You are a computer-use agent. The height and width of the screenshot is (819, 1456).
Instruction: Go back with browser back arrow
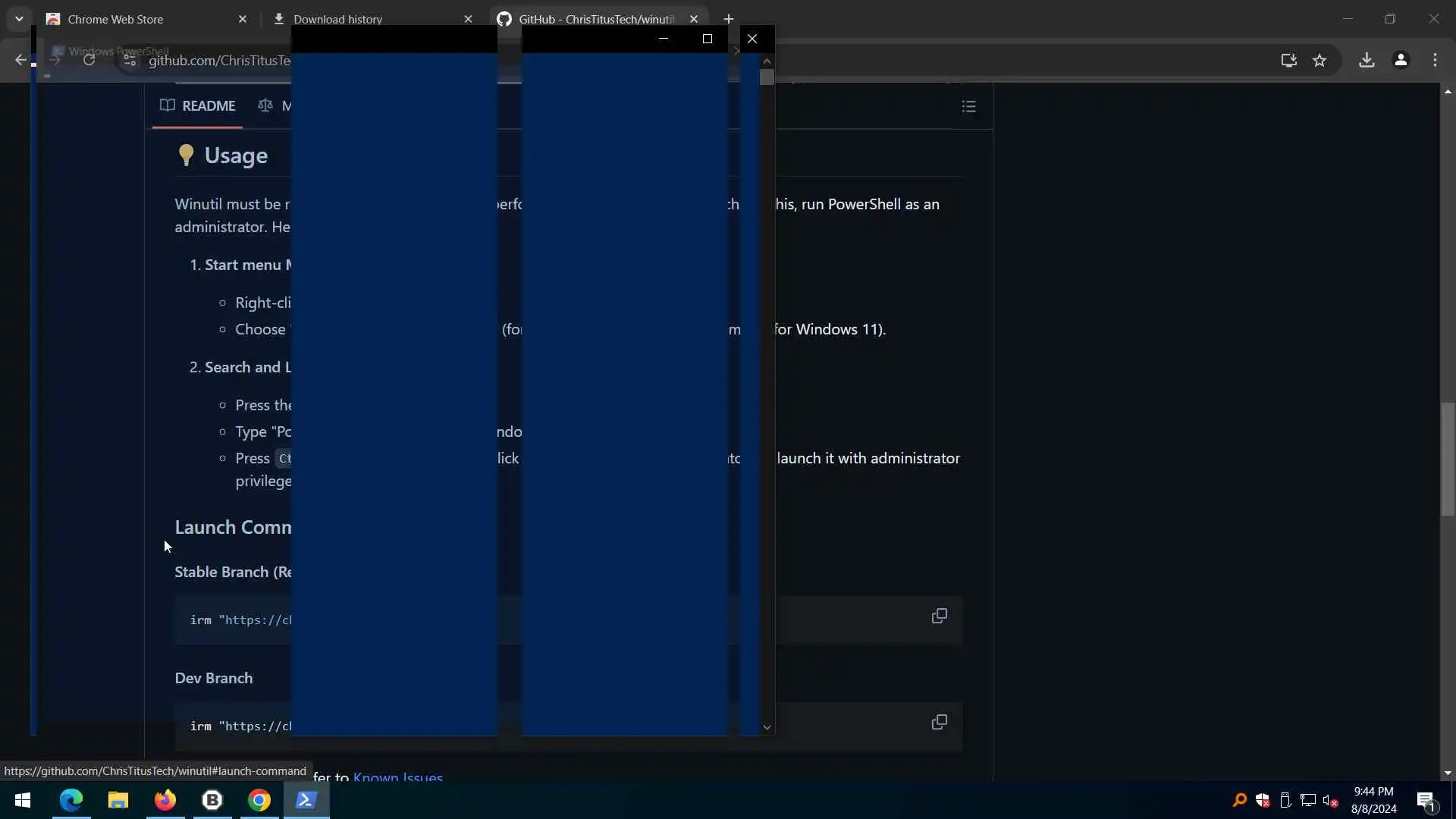20,60
